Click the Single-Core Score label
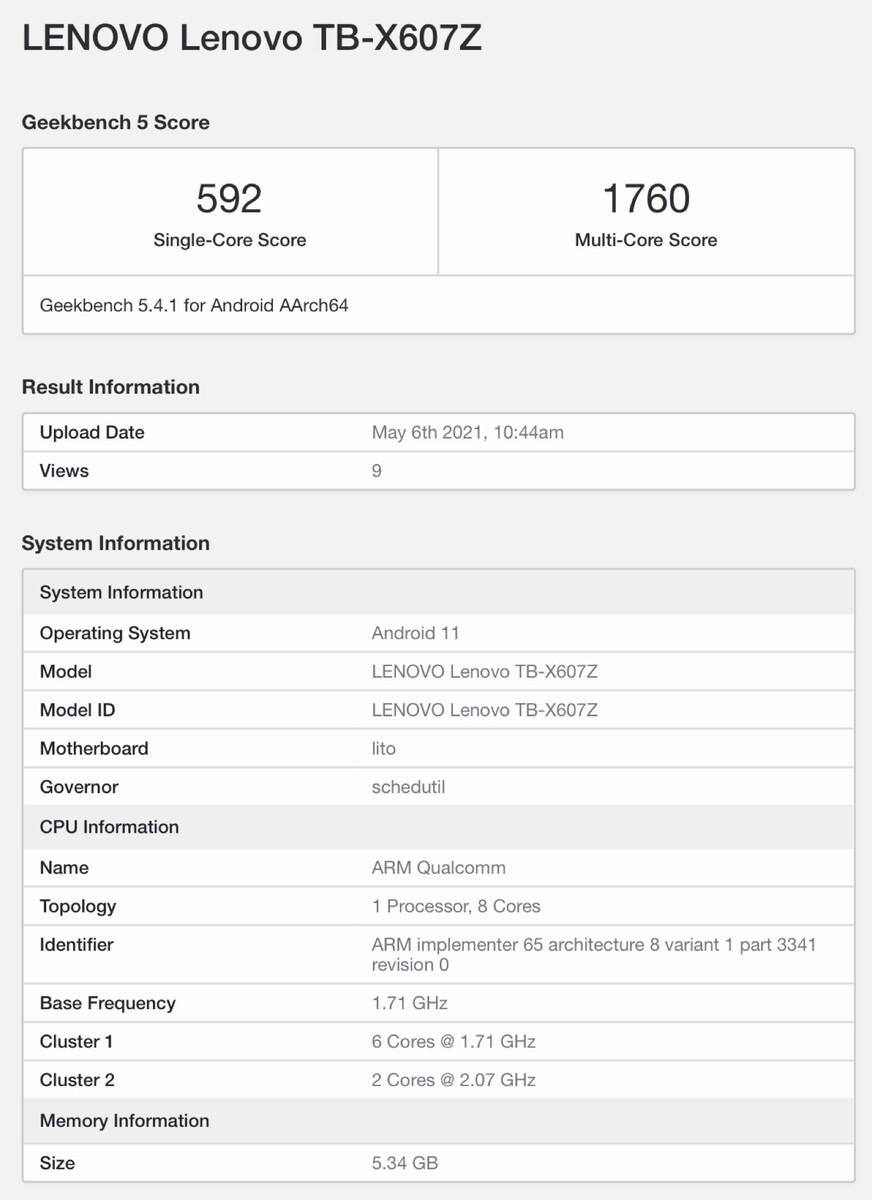872x1200 pixels. [229, 240]
